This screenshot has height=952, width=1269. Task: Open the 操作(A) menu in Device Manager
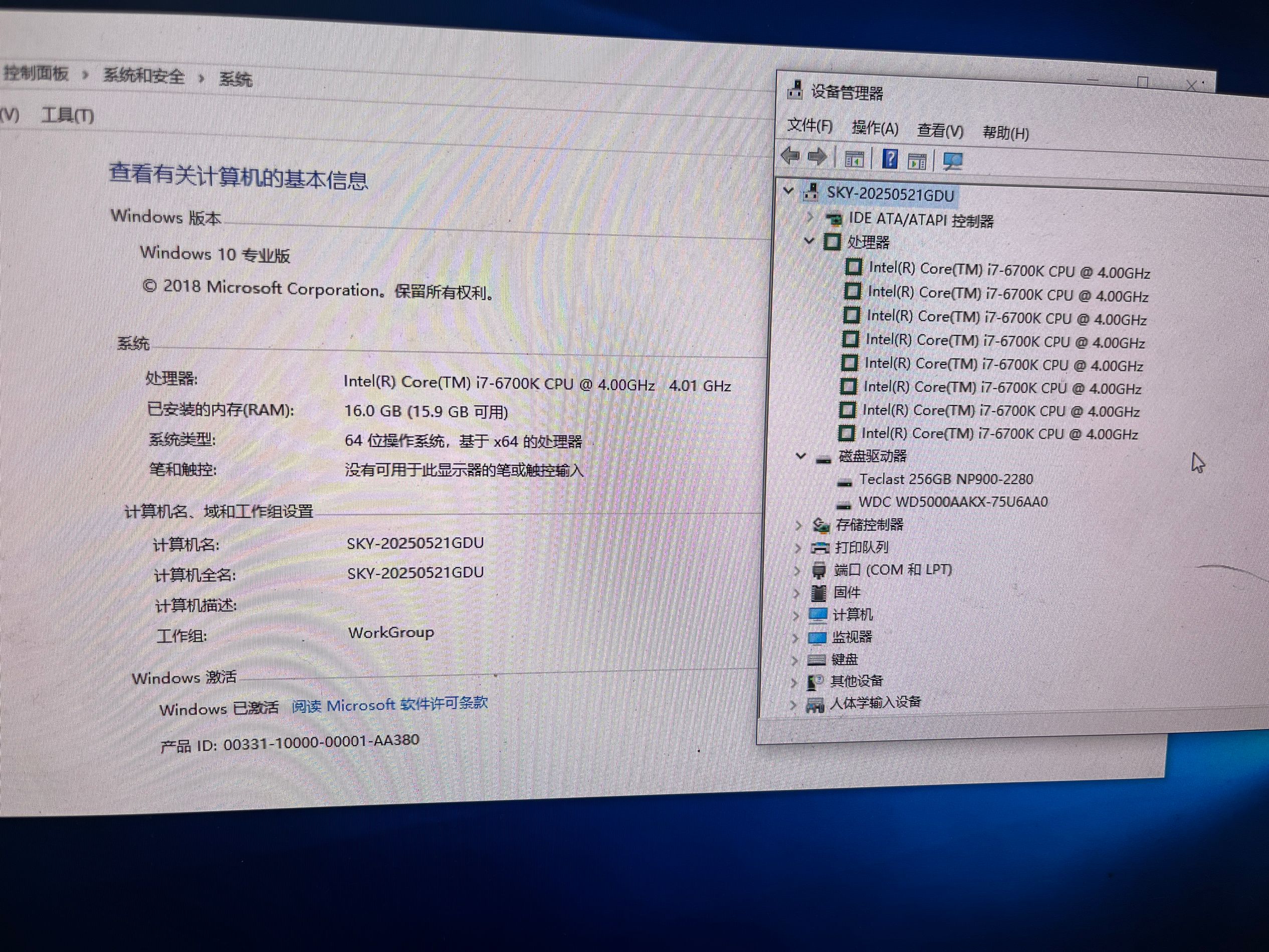(875, 127)
